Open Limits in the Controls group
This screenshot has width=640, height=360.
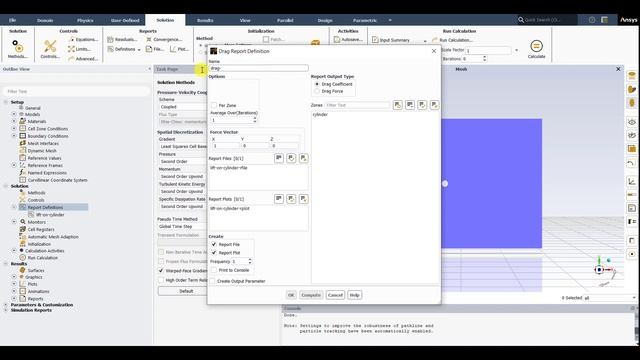80,49
